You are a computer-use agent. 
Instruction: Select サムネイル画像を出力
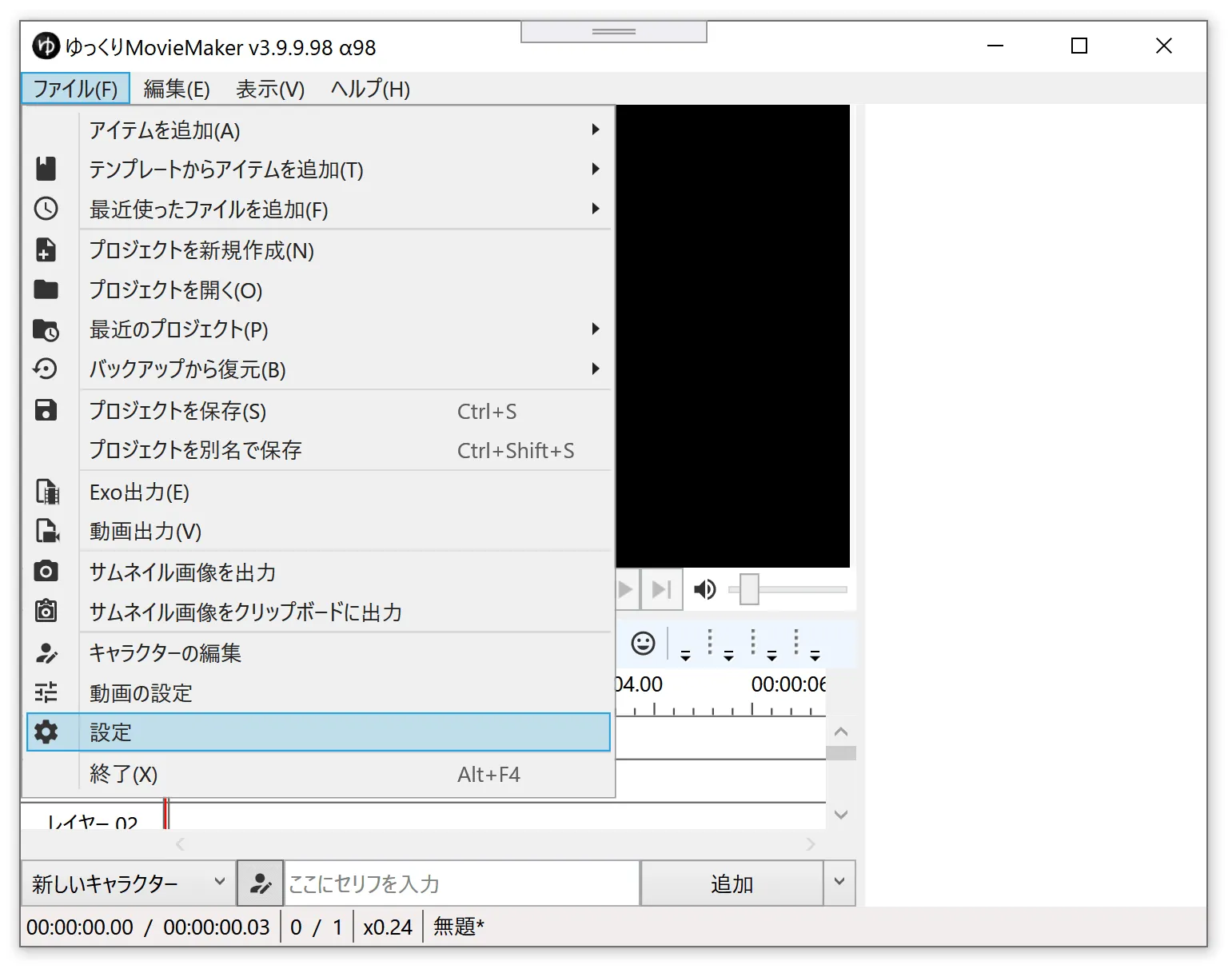tap(318, 572)
